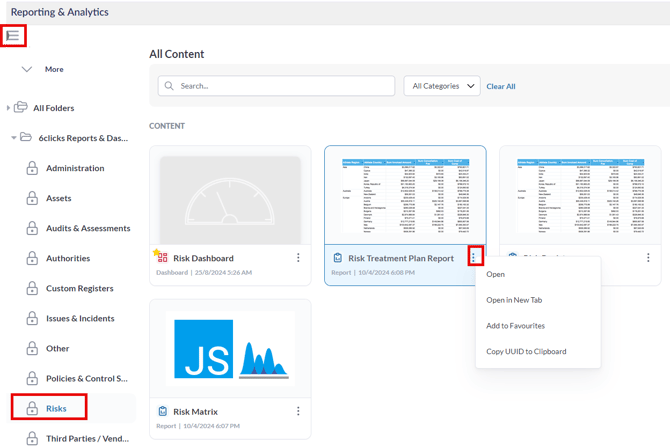Open the Issues & Incidents folder
670x448 pixels.
click(80, 318)
